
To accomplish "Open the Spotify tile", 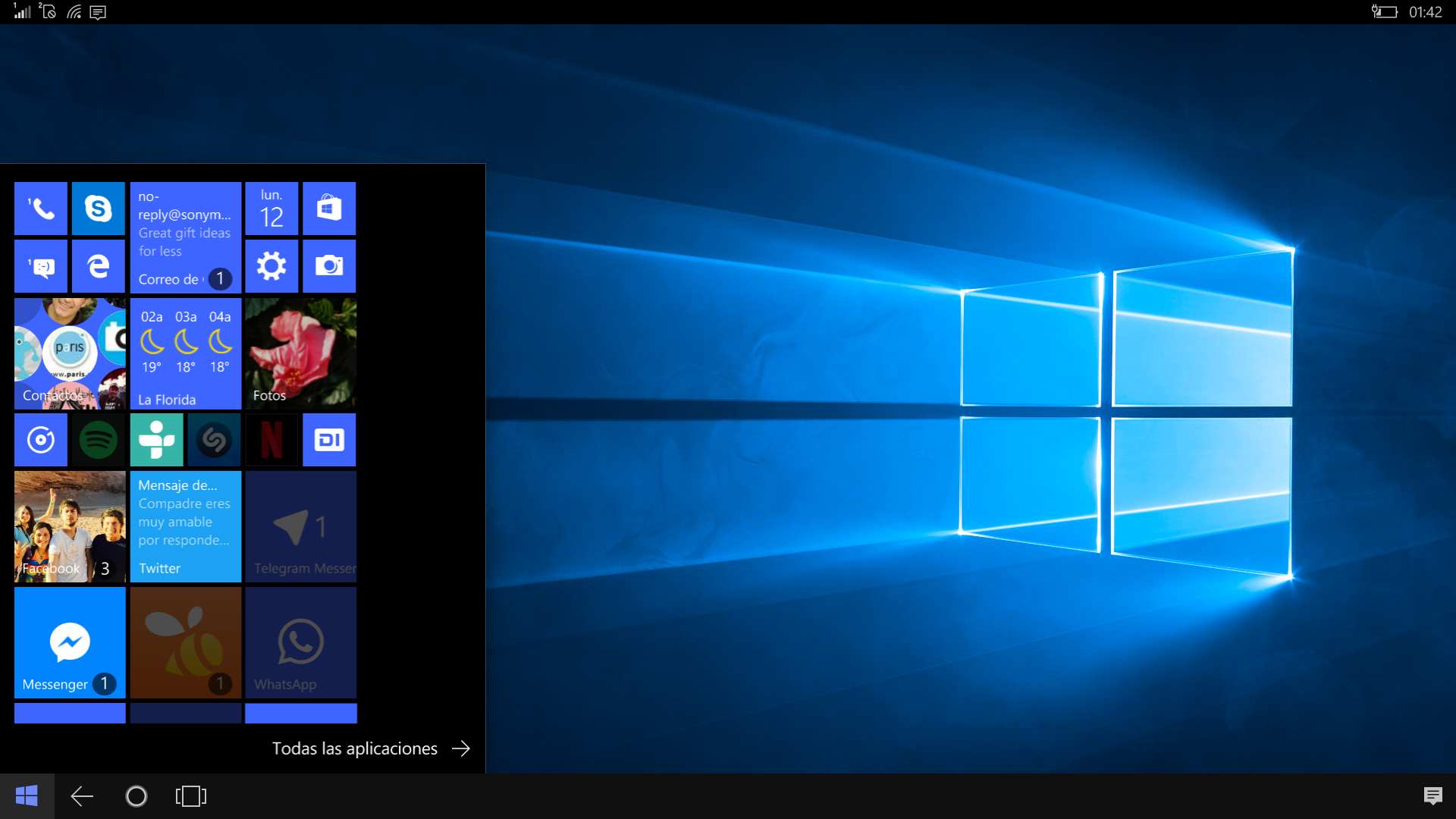I will [99, 440].
